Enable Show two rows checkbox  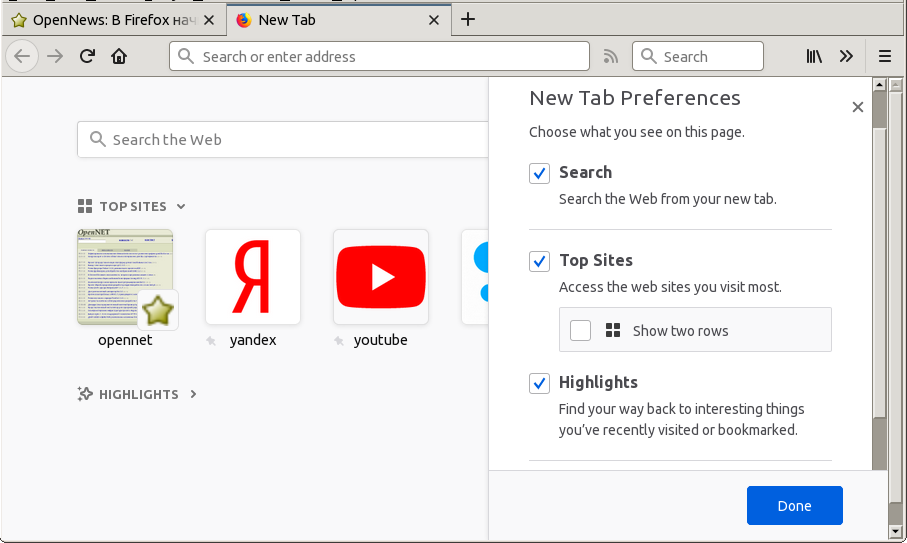(580, 331)
